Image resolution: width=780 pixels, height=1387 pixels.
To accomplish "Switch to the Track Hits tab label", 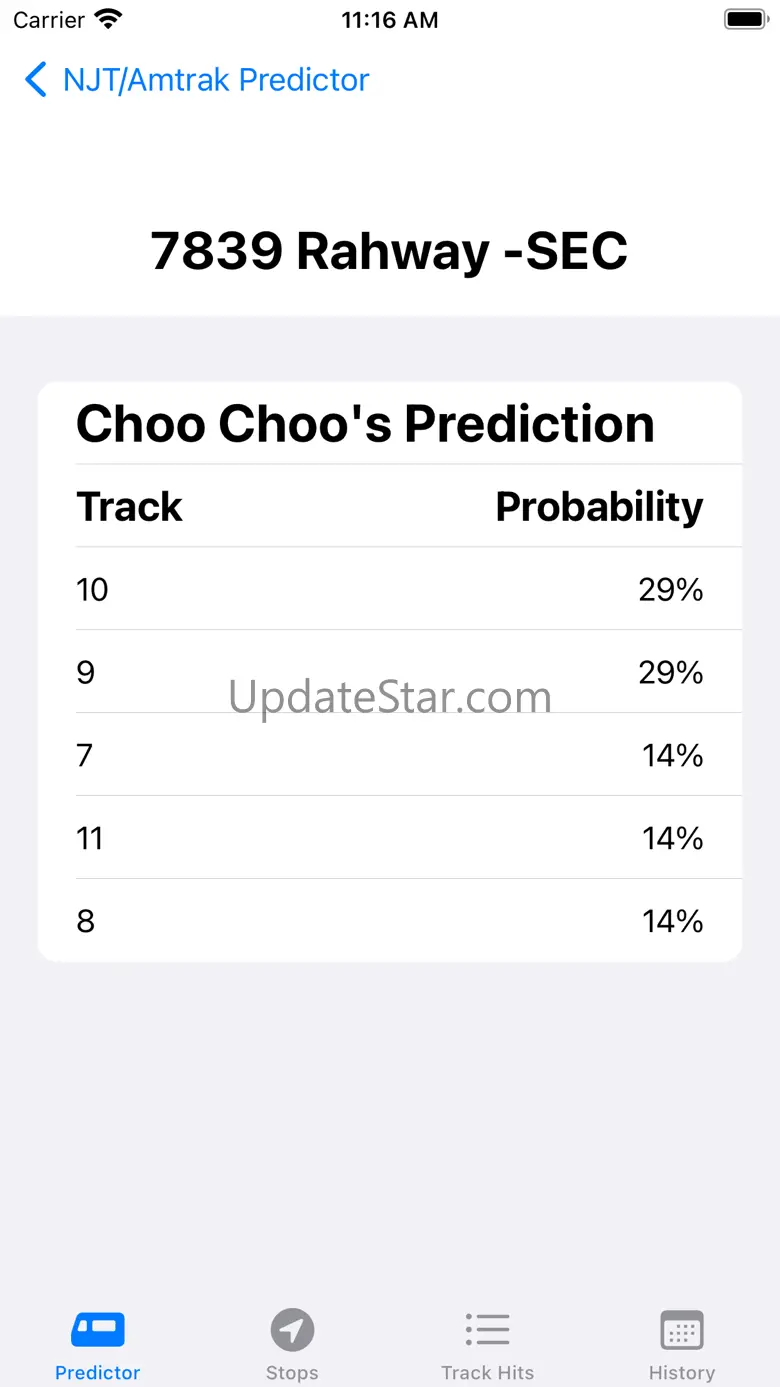I will [x=488, y=1373].
